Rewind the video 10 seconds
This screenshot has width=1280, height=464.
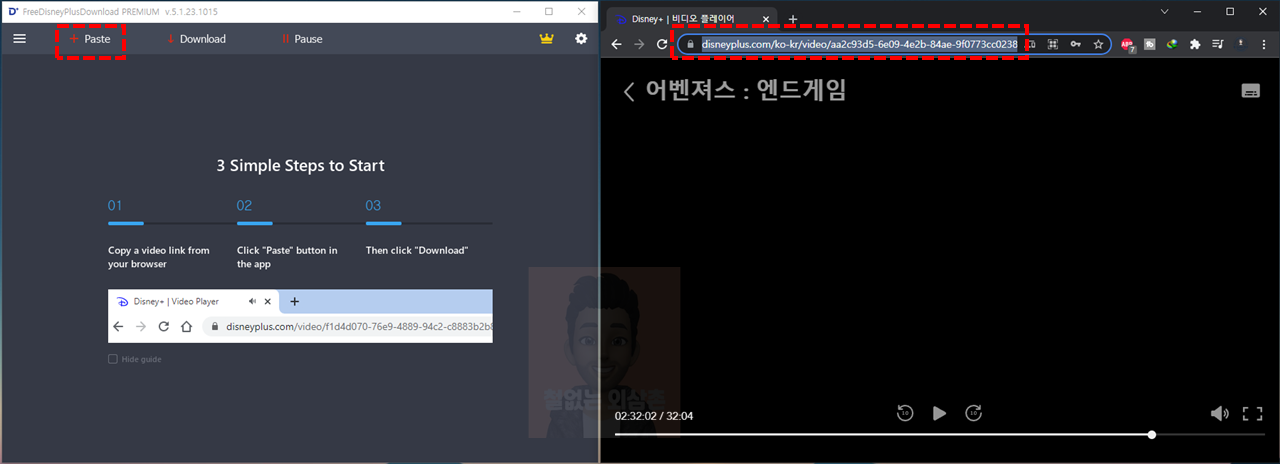905,413
